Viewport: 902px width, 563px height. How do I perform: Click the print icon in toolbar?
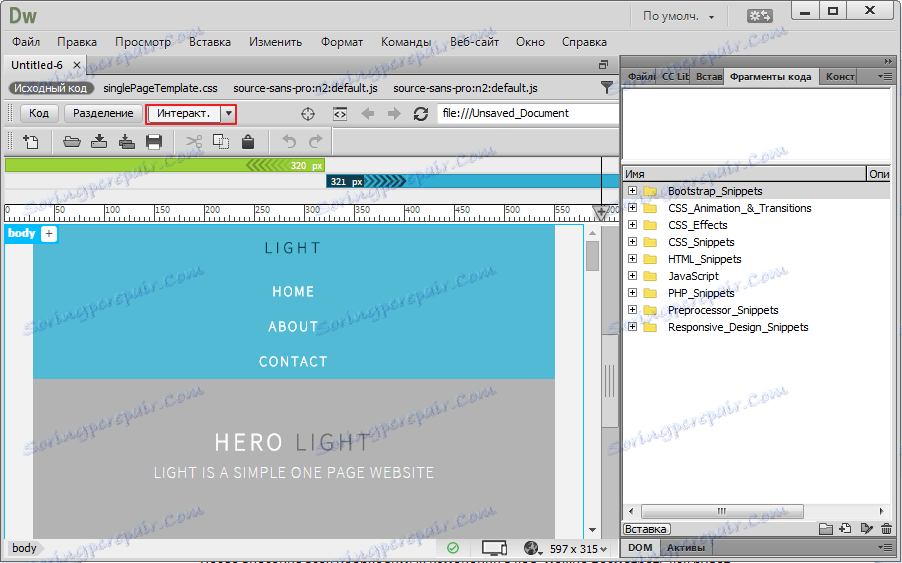point(154,141)
